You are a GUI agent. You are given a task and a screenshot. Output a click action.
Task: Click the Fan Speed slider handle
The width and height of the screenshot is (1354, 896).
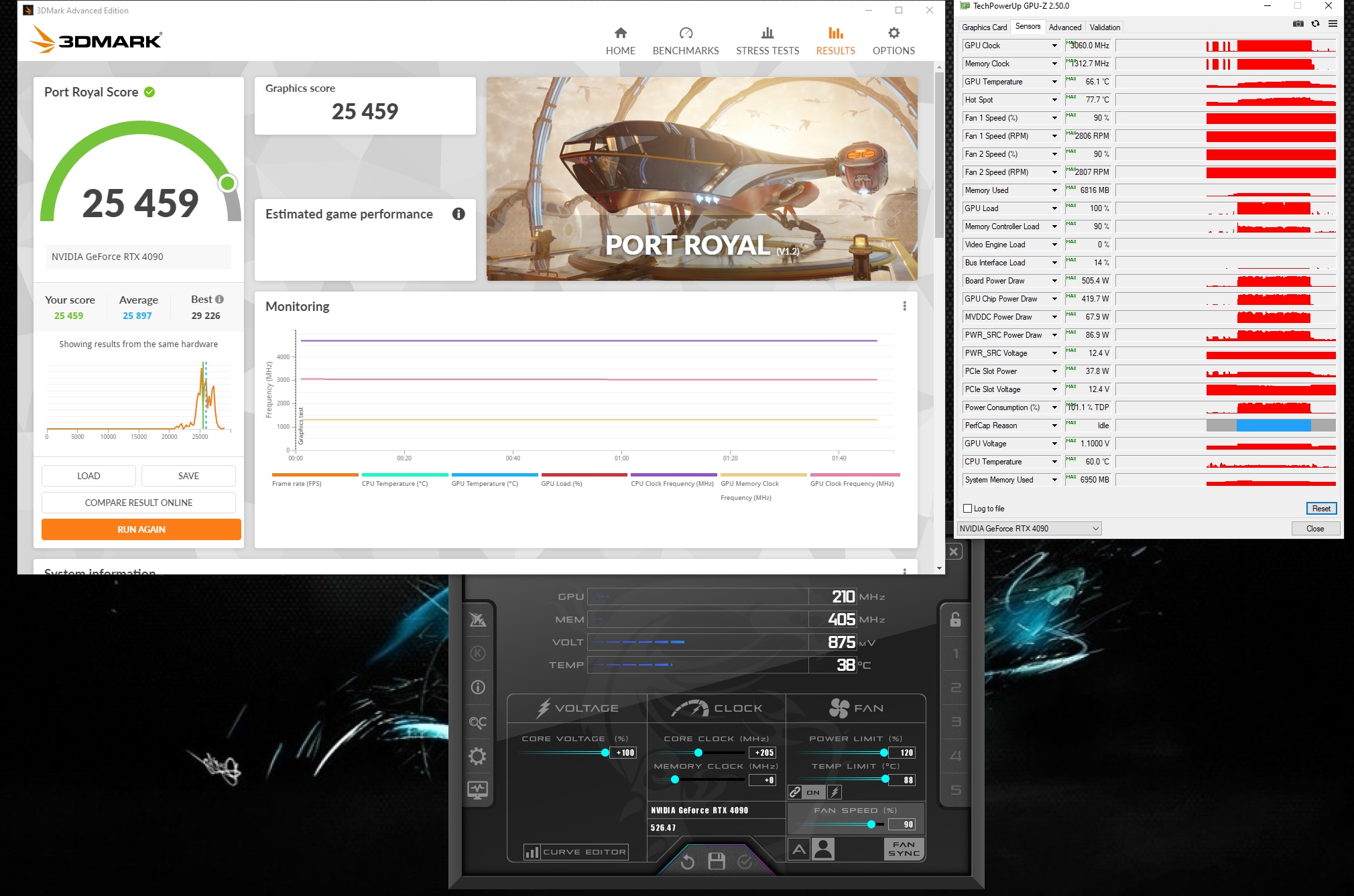[x=871, y=824]
